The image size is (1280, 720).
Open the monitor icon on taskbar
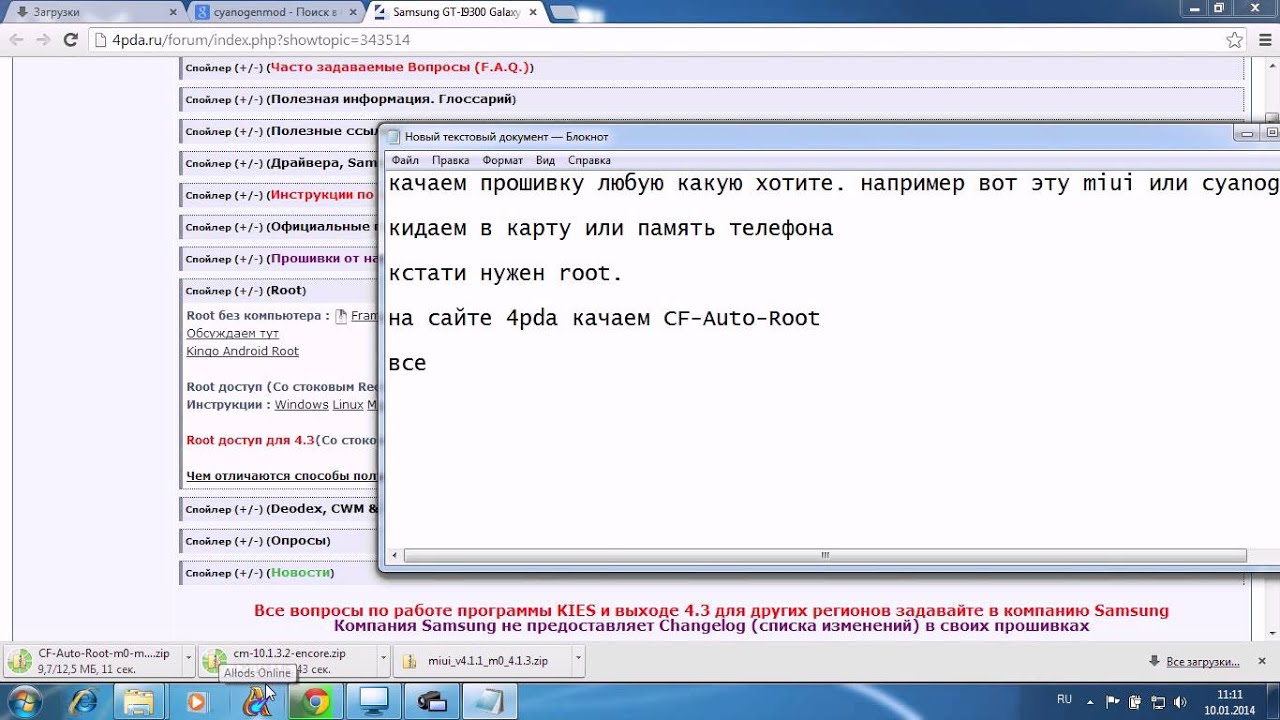(374, 702)
